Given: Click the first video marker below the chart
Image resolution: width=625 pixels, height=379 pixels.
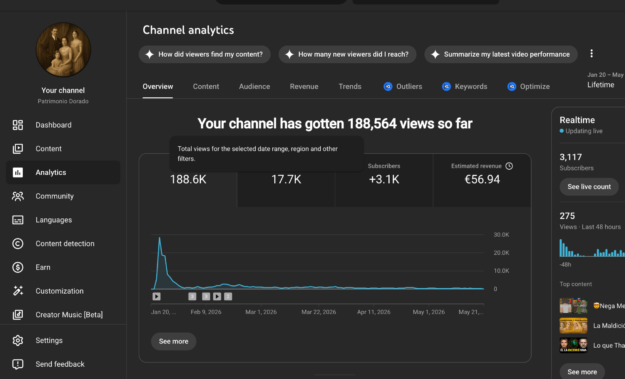Looking at the screenshot, I should tap(157, 297).
